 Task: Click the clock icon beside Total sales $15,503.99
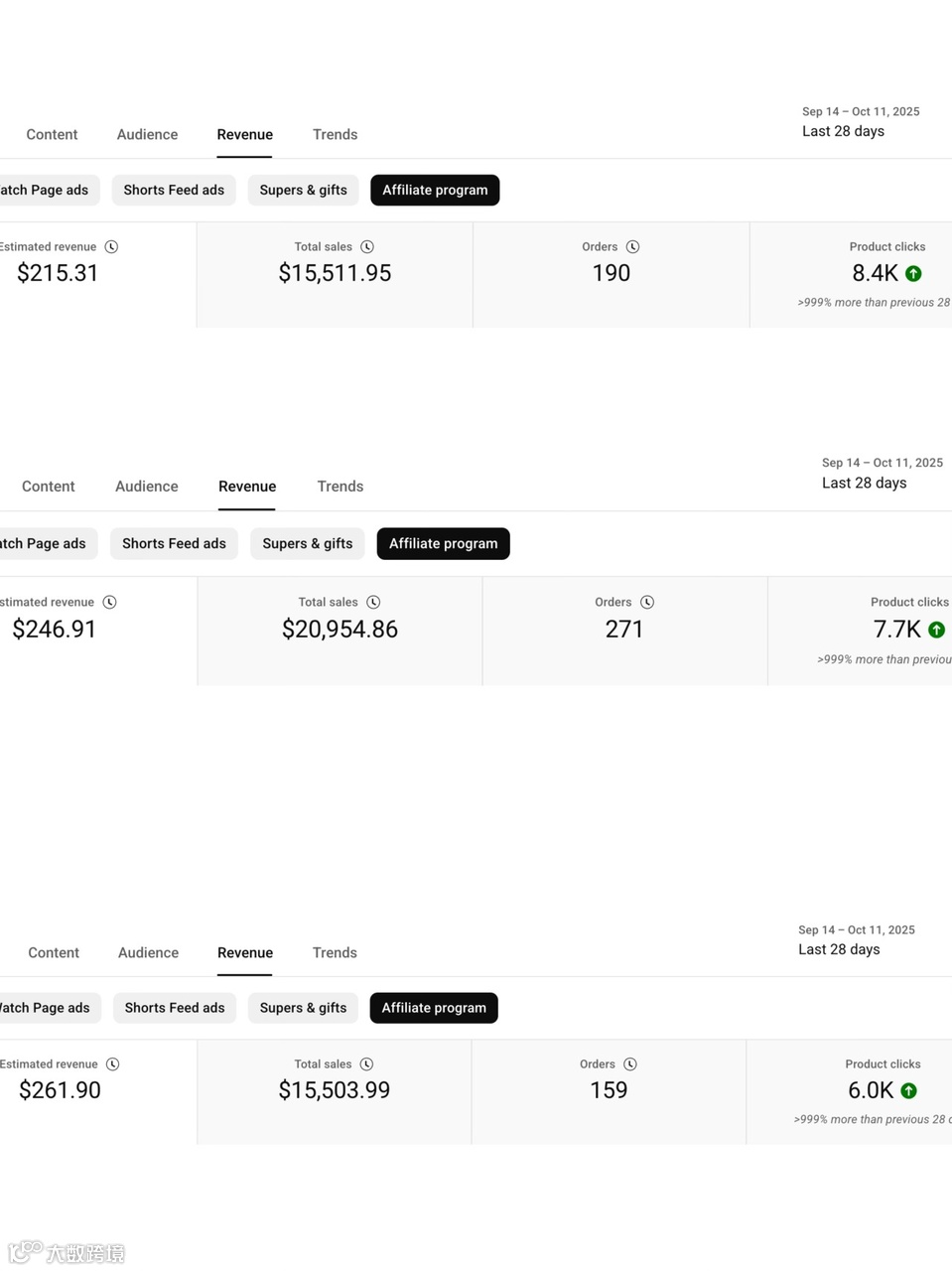click(366, 1064)
